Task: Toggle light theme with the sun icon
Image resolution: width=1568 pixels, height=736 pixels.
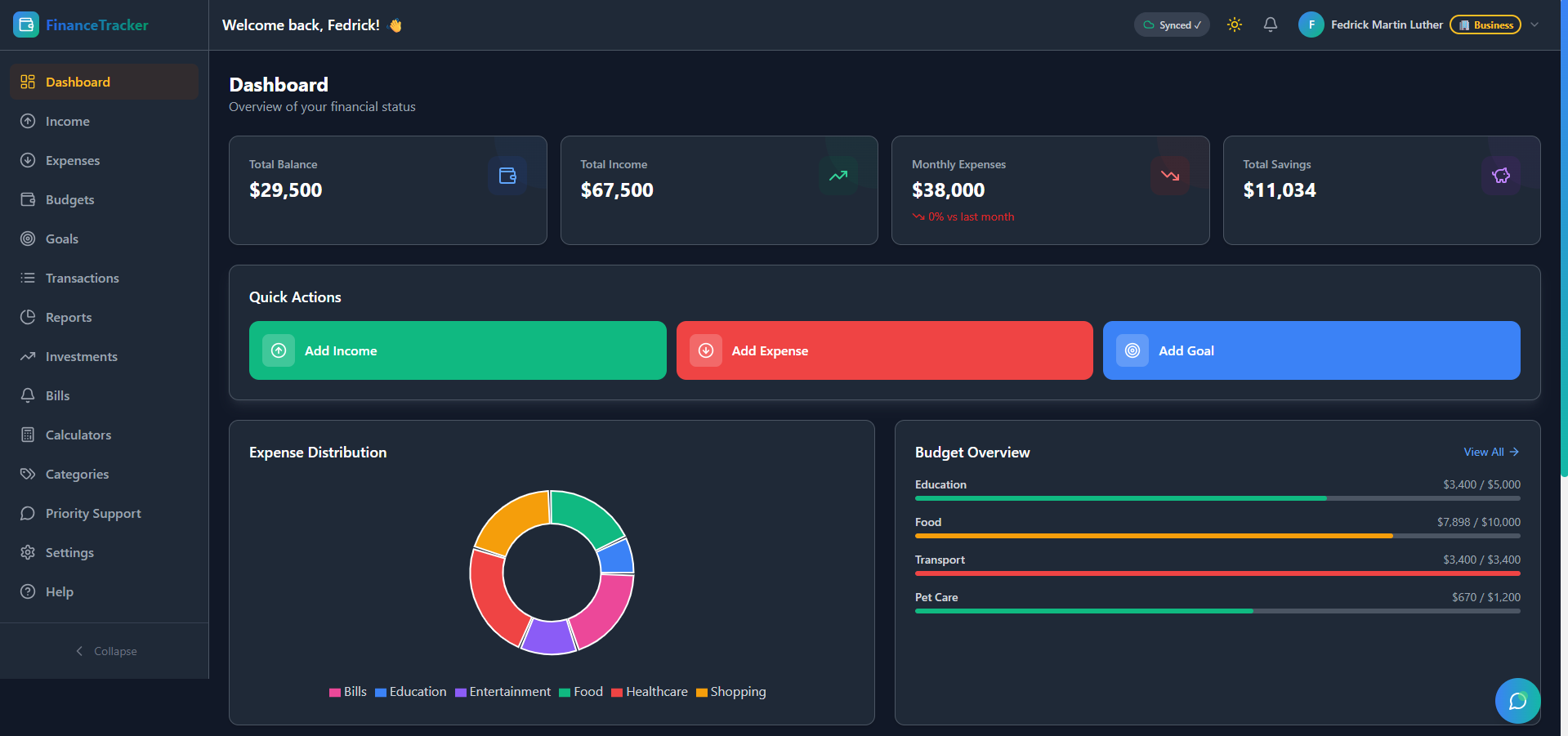Action: tap(1235, 25)
